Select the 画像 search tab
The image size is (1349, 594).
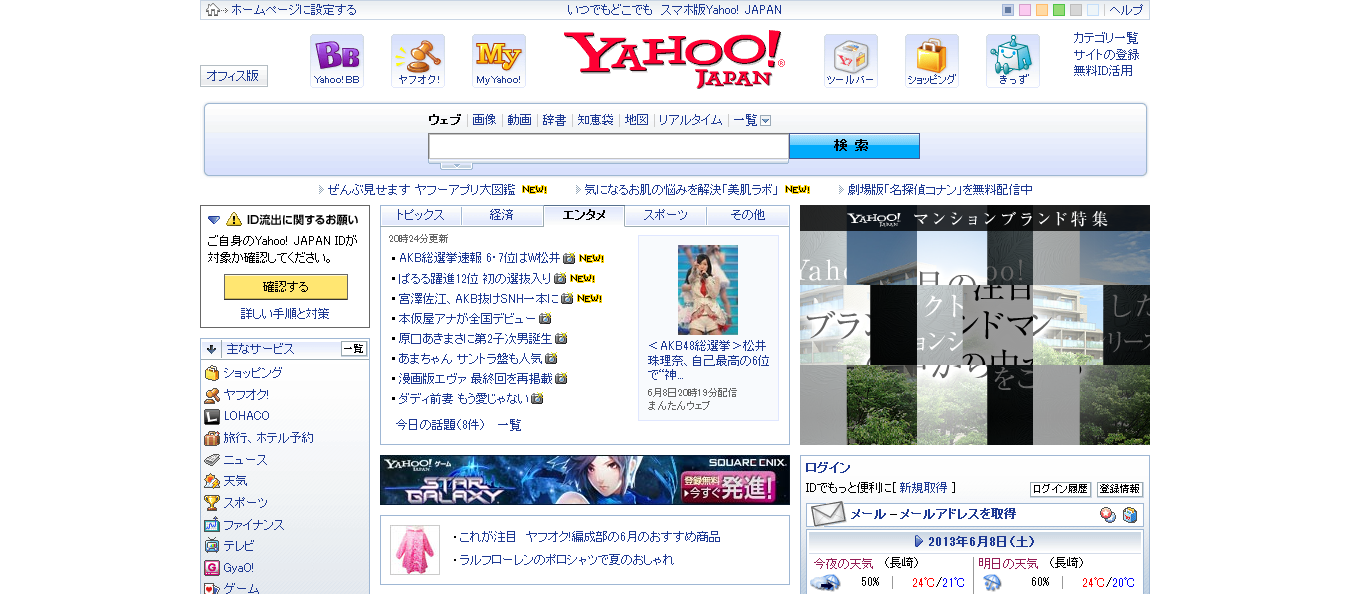[x=484, y=120]
